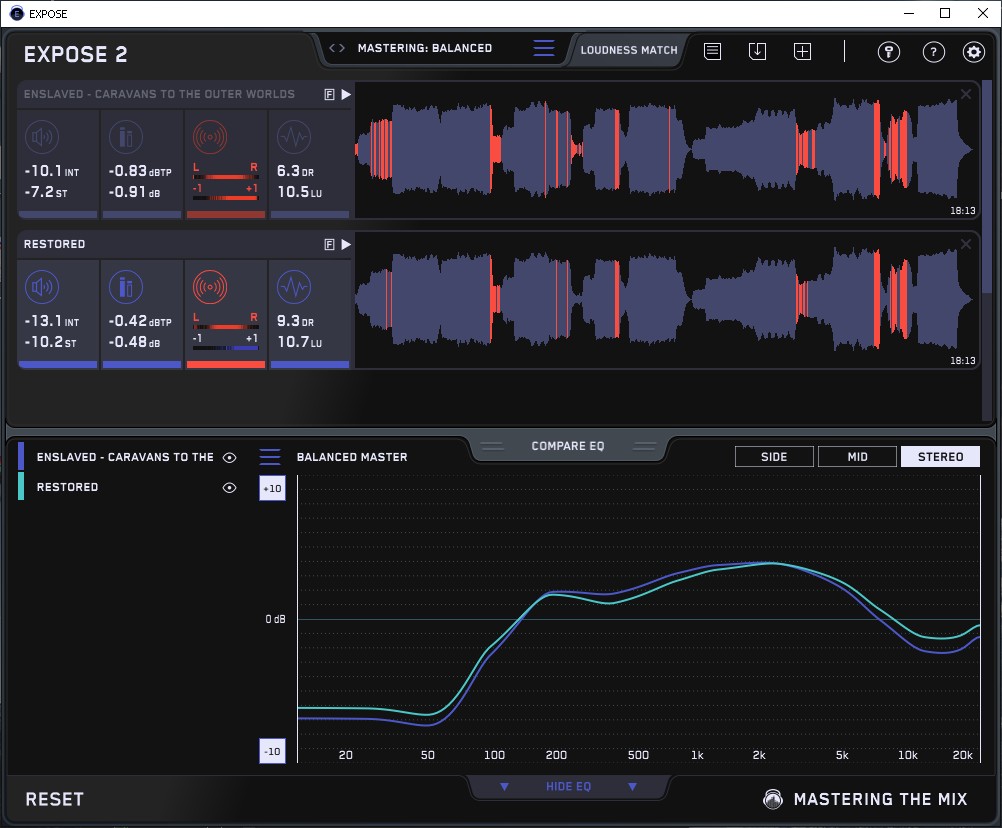Select the STEREO EQ view
1002x828 pixels.
(x=940, y=457)
